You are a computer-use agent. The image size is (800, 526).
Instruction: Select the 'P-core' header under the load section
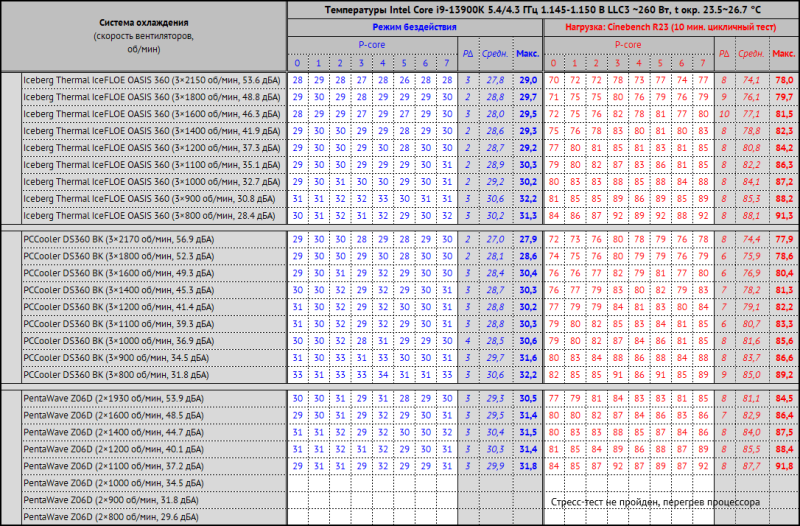(628, 45)
